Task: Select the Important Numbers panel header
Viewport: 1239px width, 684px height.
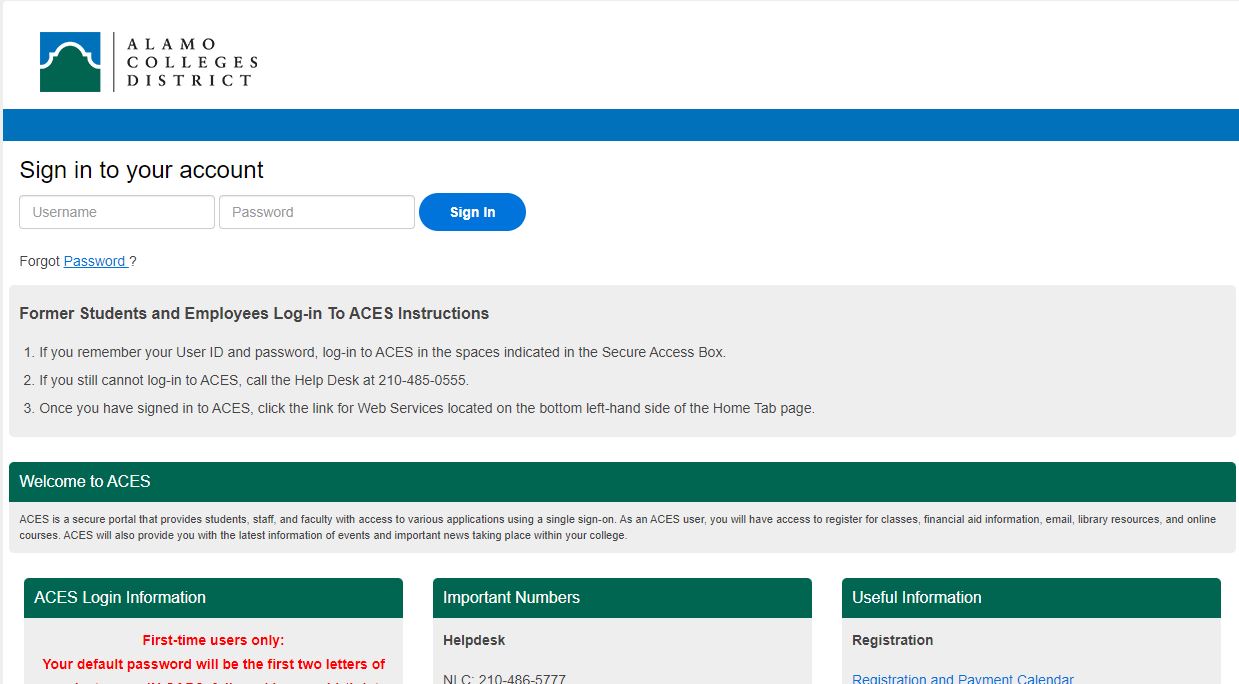Action: [x=621, y=598]
